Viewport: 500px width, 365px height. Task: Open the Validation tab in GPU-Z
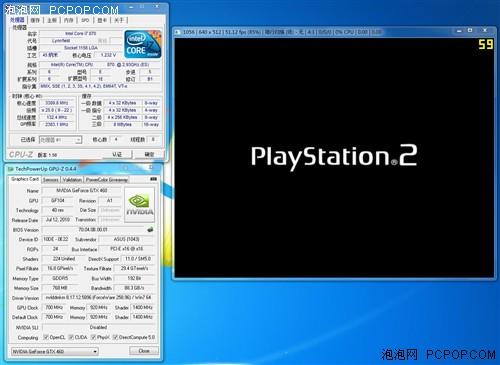pos(72,180)
